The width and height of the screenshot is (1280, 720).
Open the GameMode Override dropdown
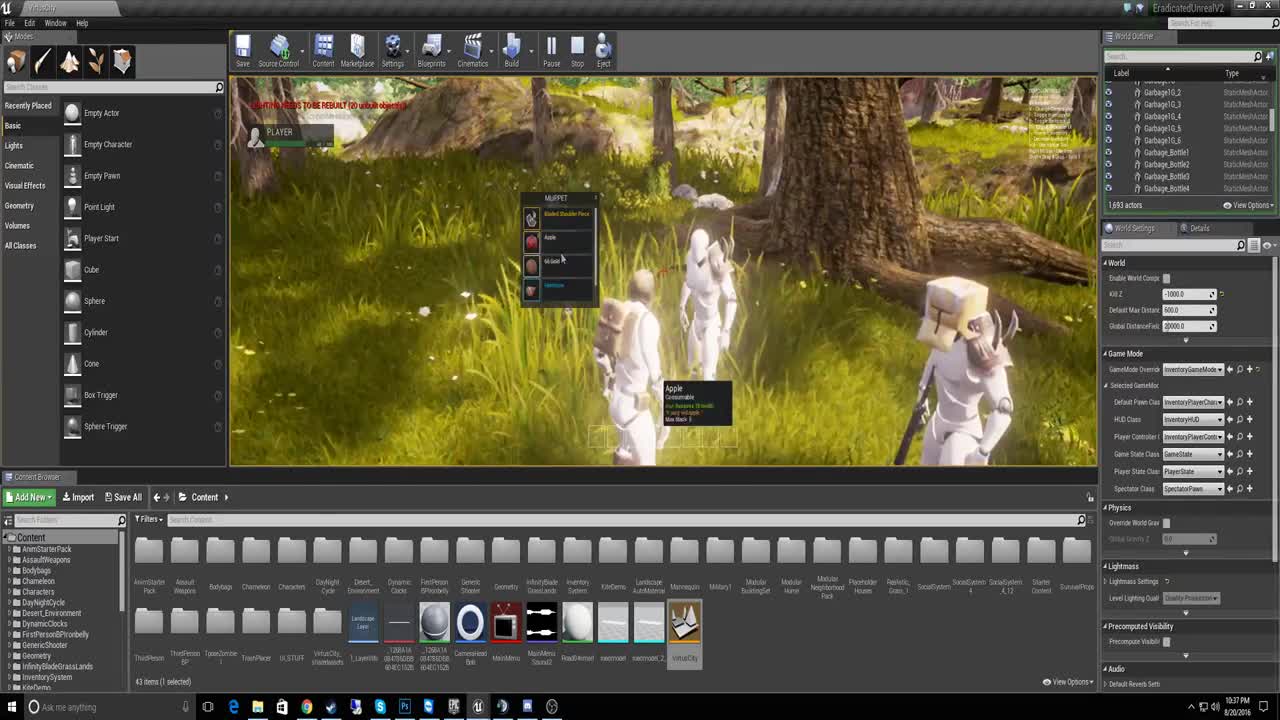[x=1194, y=369]
